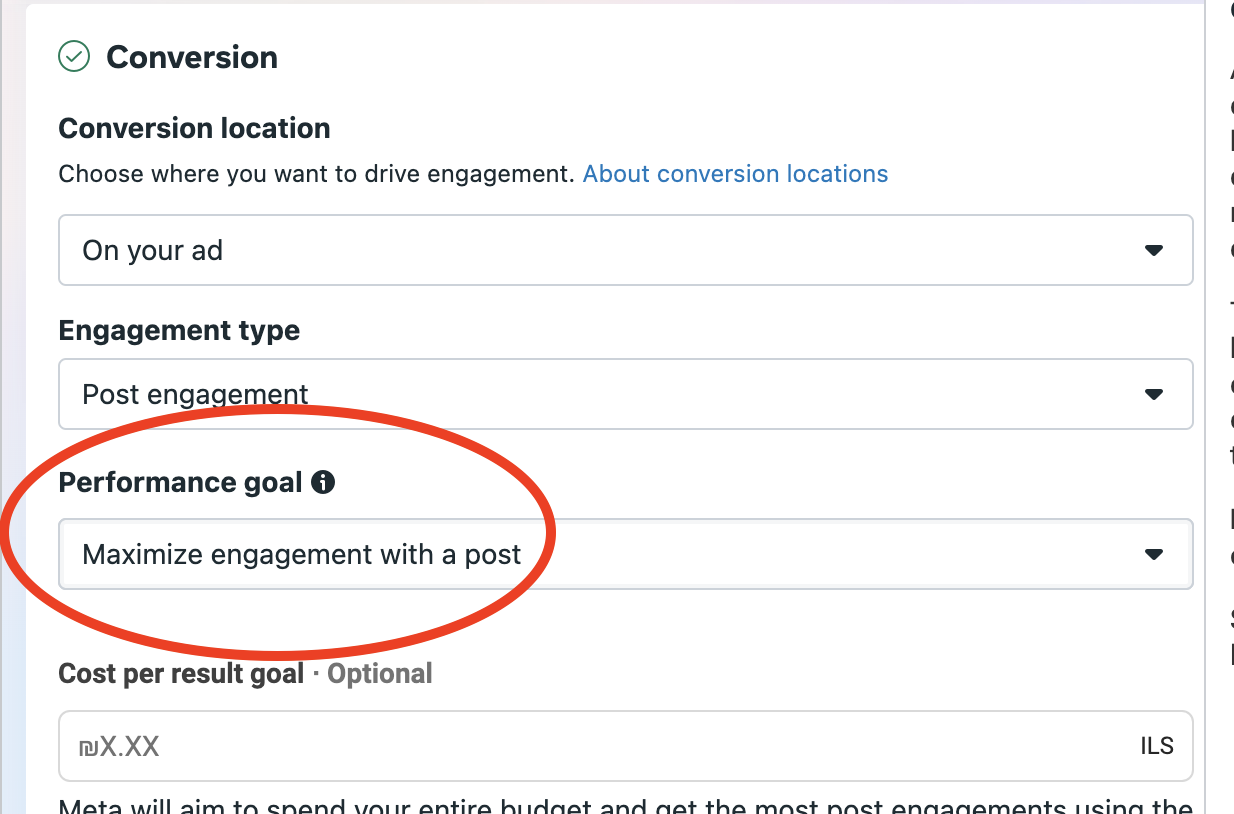Click the arrow icon in Maximize engagement dropdown
Screen dimensions: 1234x814
(1154, 554)
